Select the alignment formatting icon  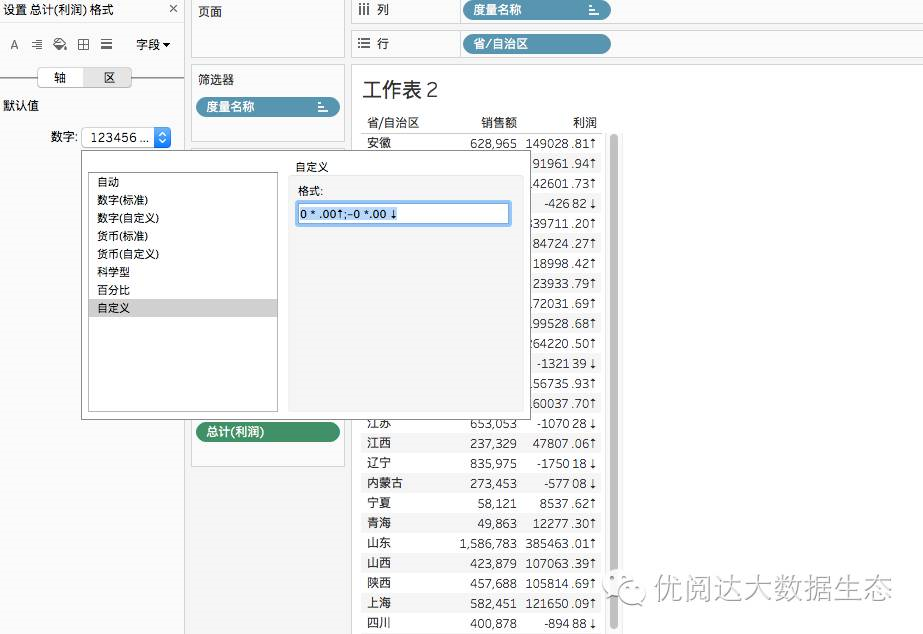point(36,44)
